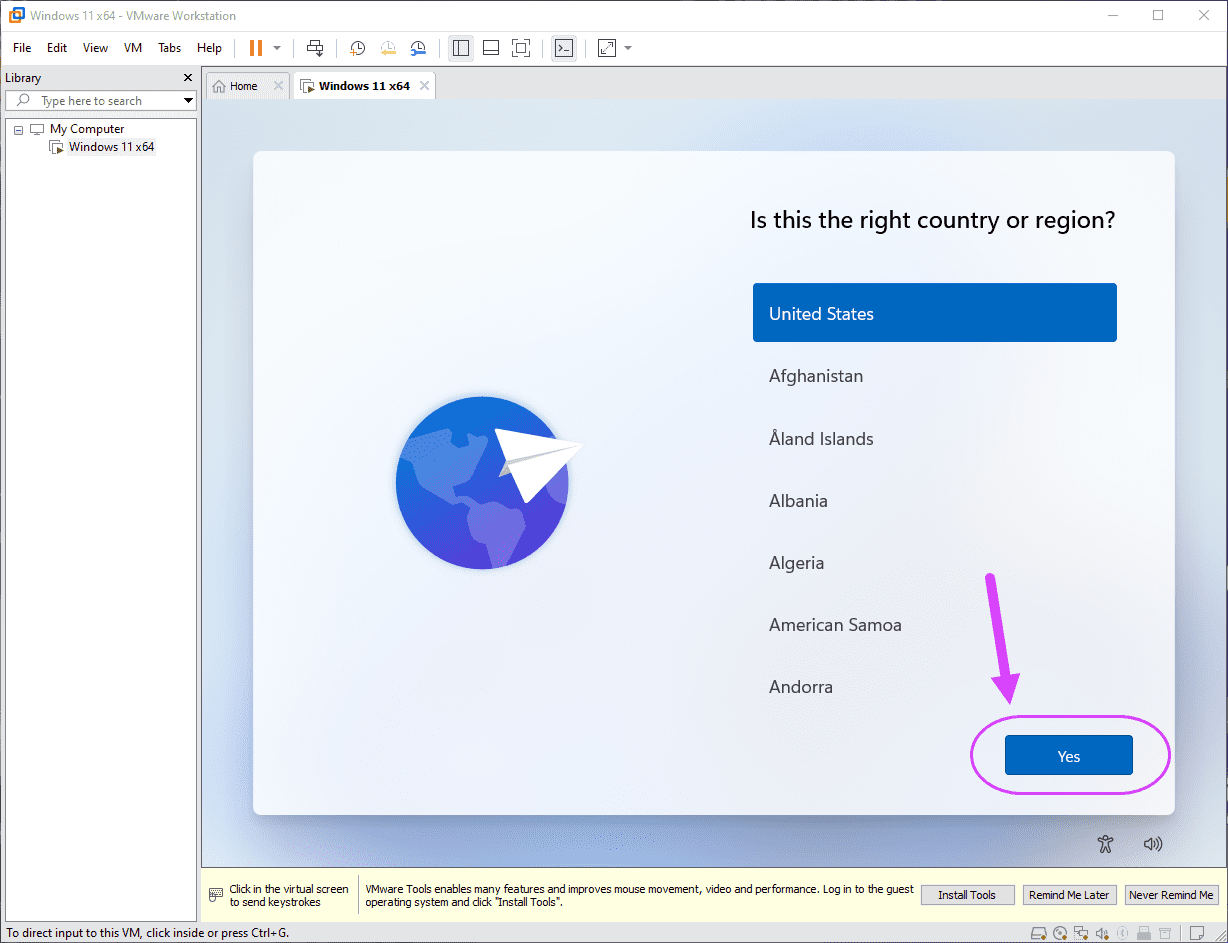
Task: Click the network adapter status icon
Action: pyautogui.click(x=1081, y=933)
